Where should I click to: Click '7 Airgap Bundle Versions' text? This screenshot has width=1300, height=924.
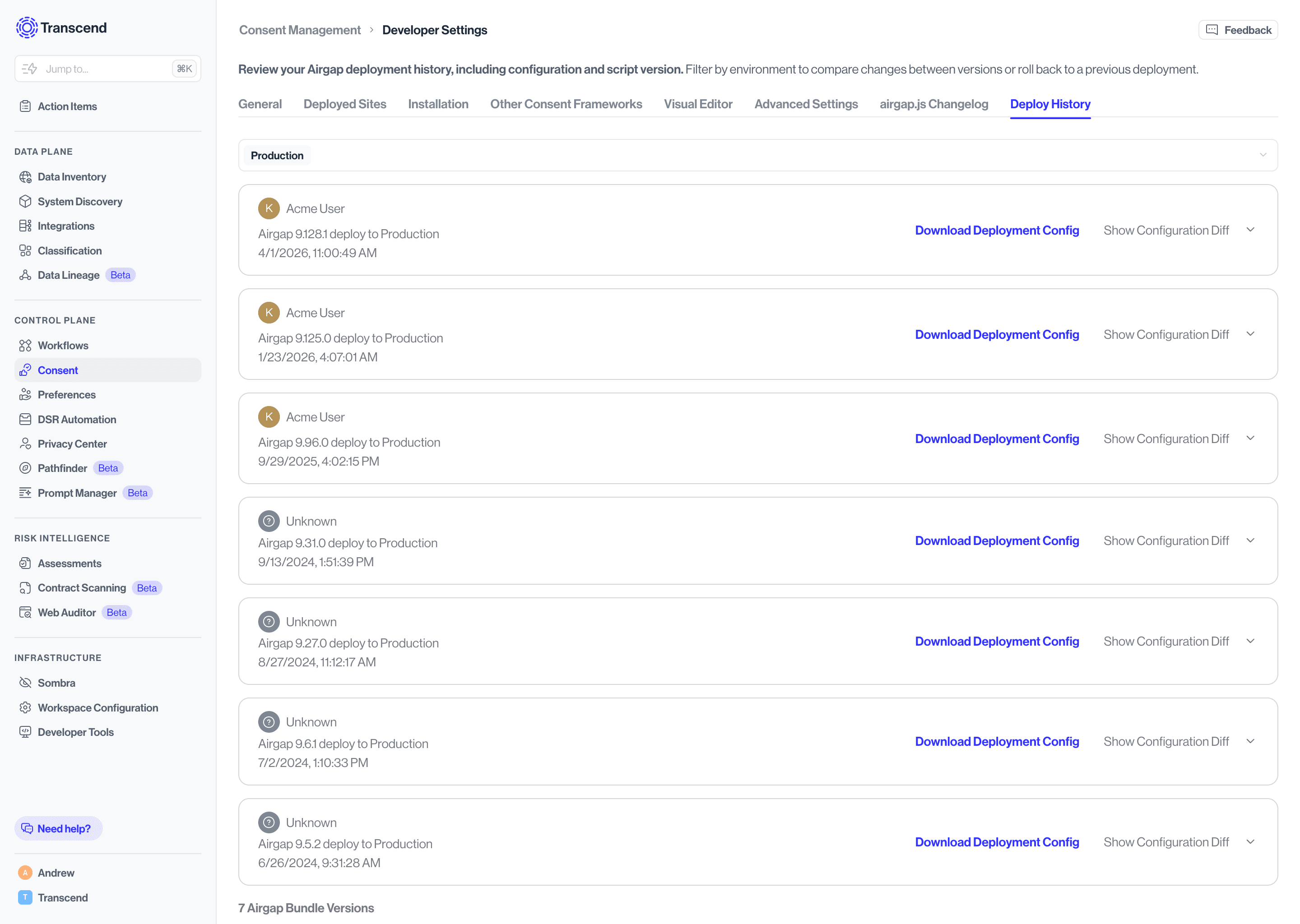pos(306,908)
